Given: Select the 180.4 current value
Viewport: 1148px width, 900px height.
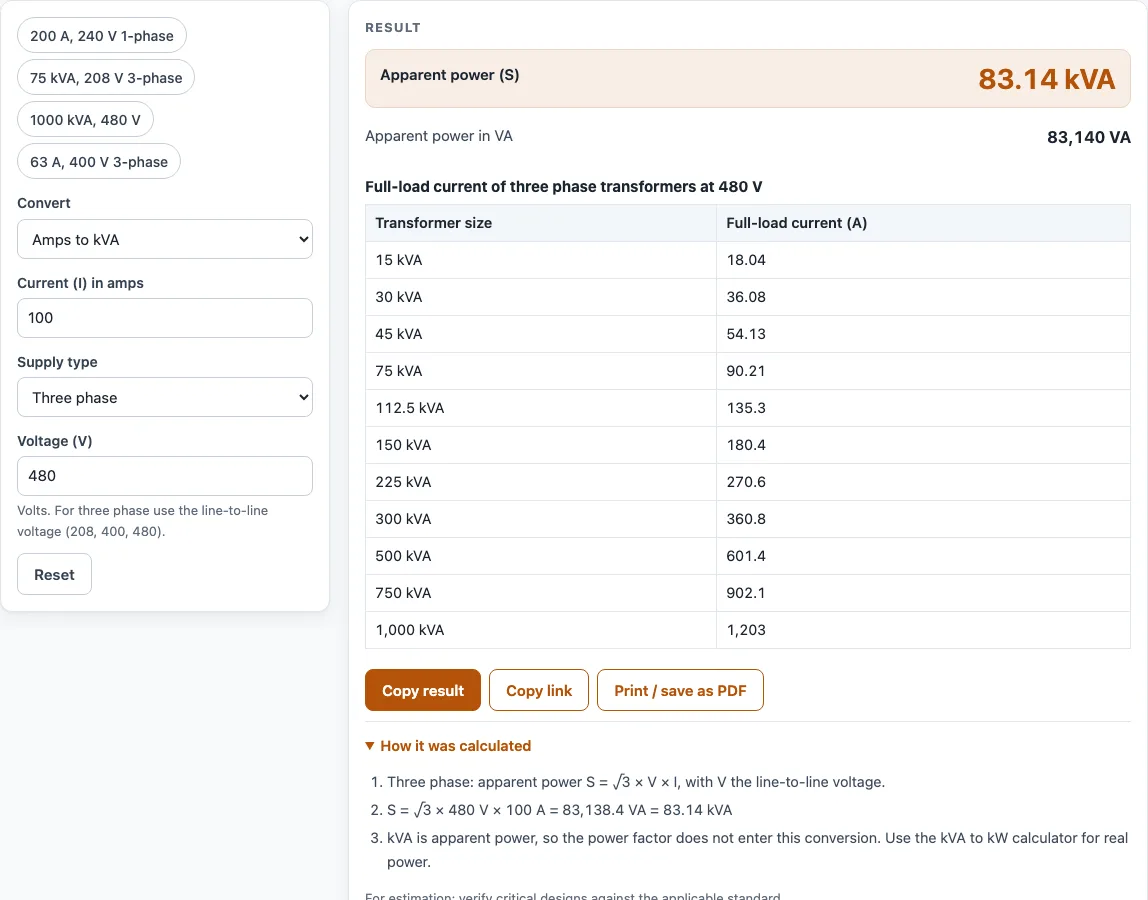Looking at the screenshot, I should coord(746,445).
